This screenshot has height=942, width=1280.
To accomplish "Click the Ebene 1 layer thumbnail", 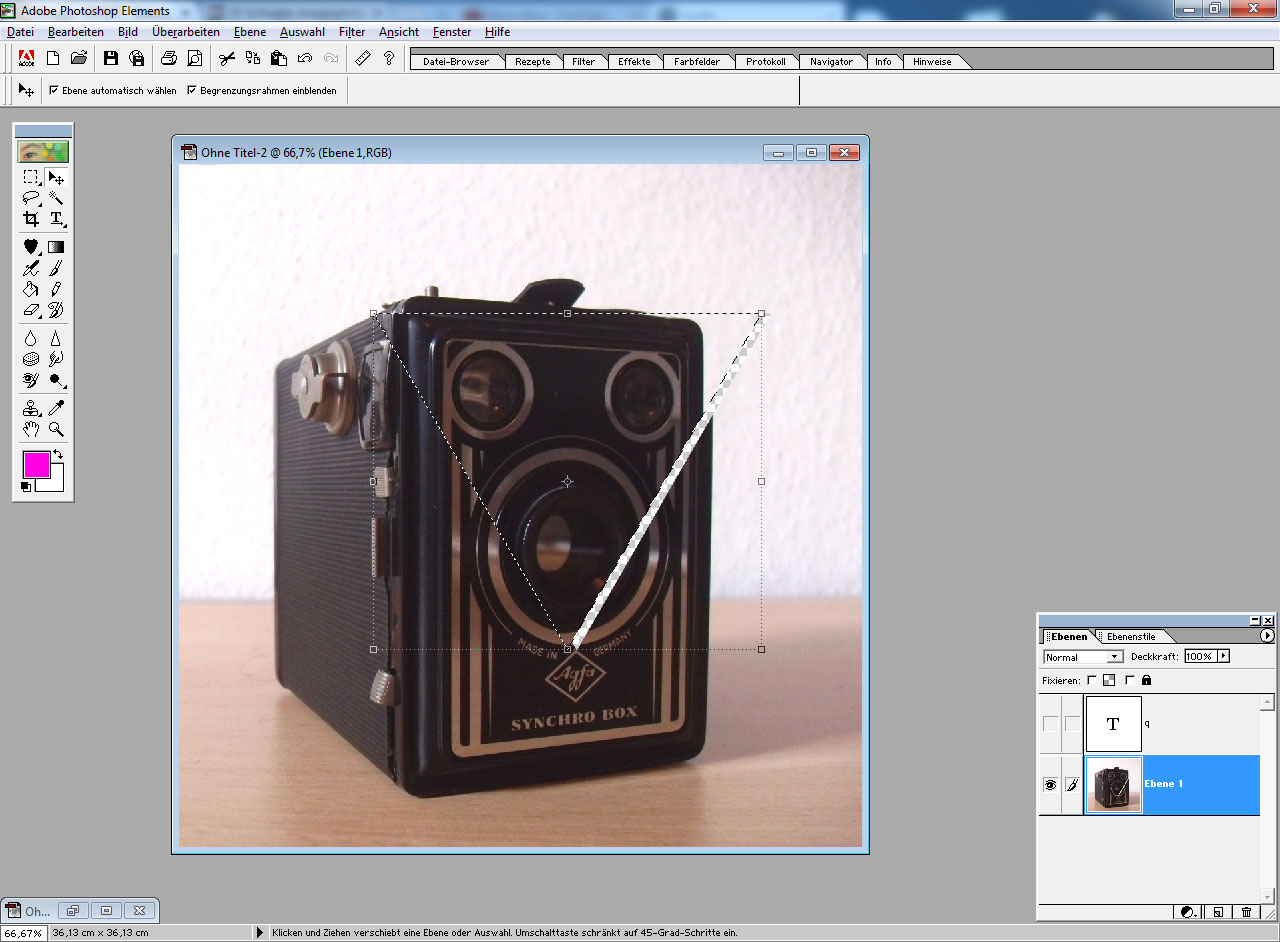I will point(1113,785).
